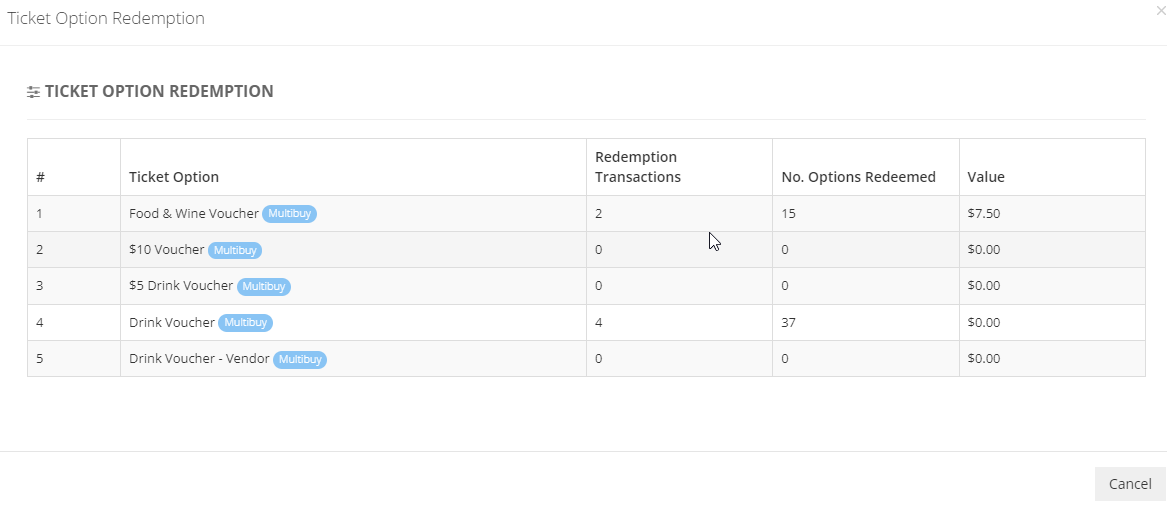The height and width of the screenshot is (507, 1167).
Task: Click the sliders icon beside section heading
Action: click(33, 92)
